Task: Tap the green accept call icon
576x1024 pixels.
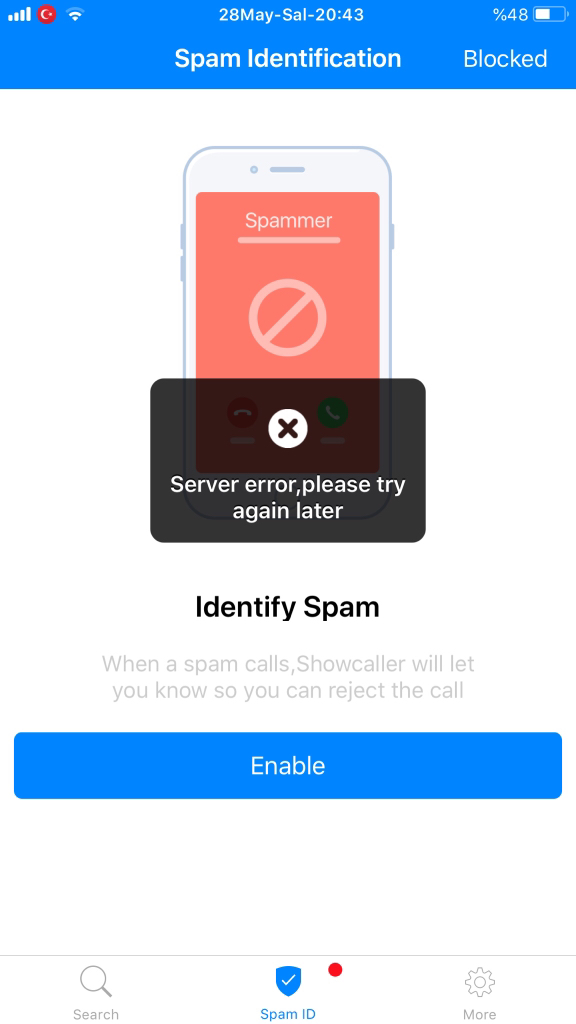Action: click(332, 413)
